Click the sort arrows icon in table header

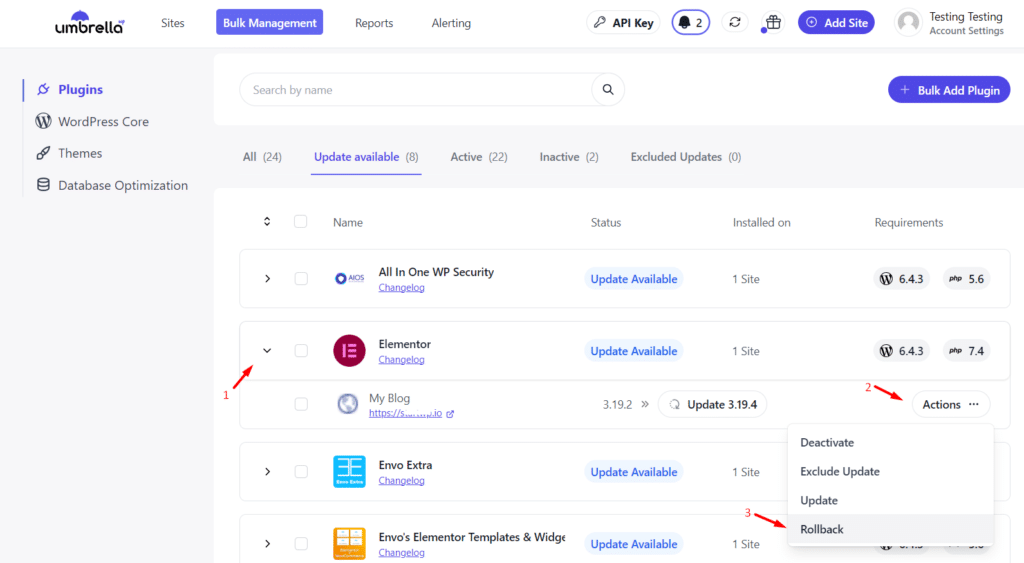[x=267, y=222]
